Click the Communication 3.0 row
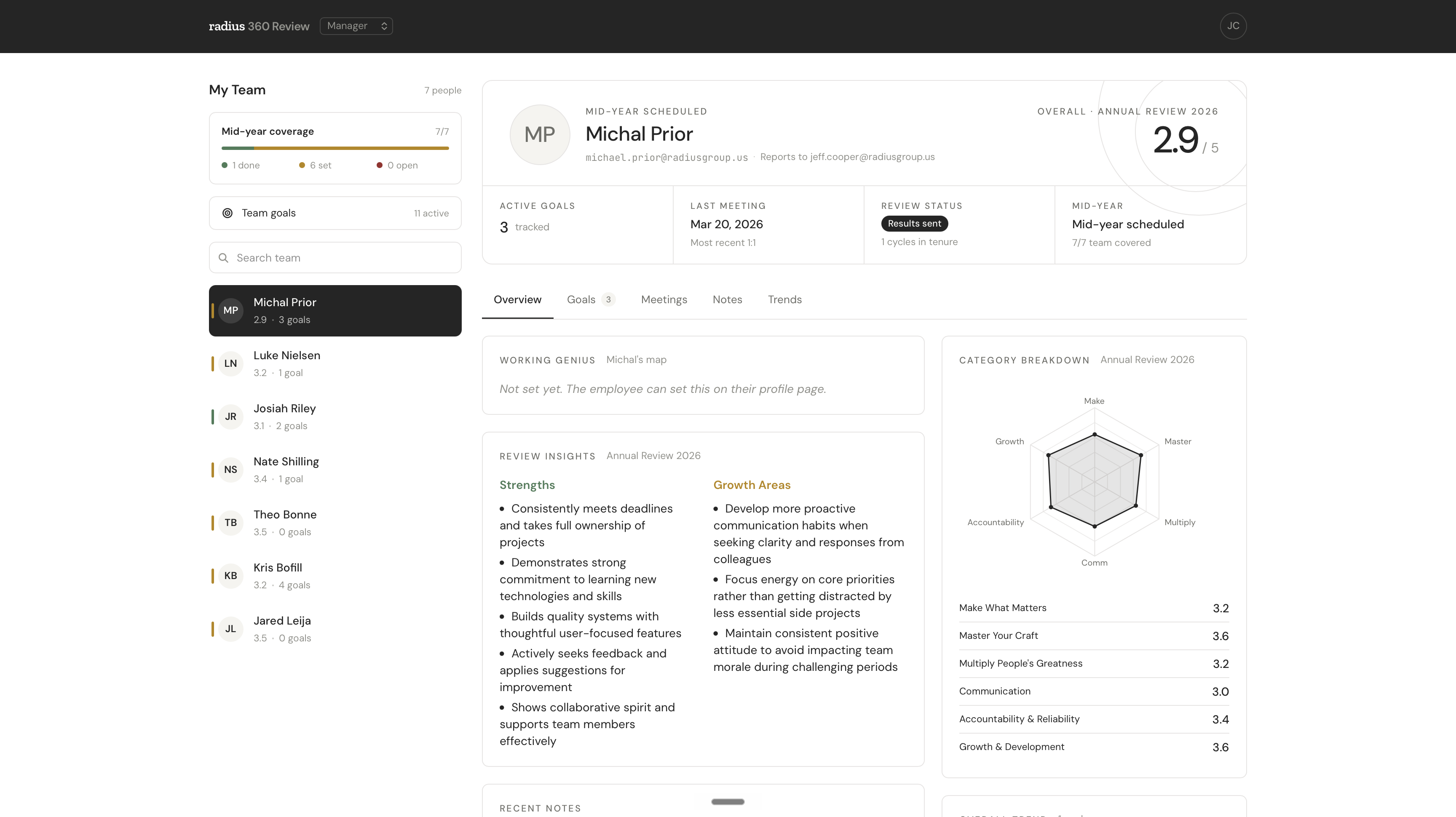The width and height of the screenshot is (1456, 817). [1094, 692]
